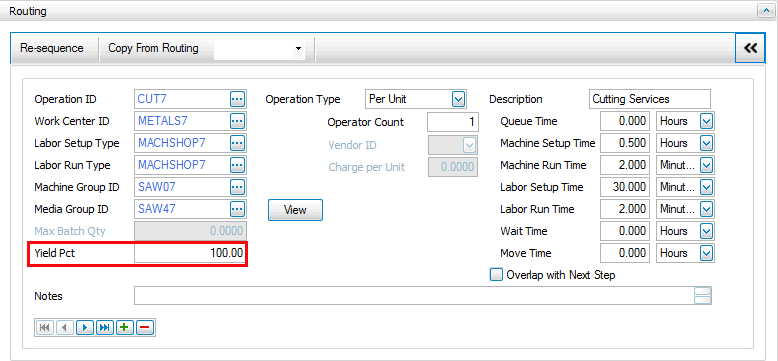The height and width of the screenshot is (361, 778).
Task: Click Labor Run Time value field
Action: (625, 209)
